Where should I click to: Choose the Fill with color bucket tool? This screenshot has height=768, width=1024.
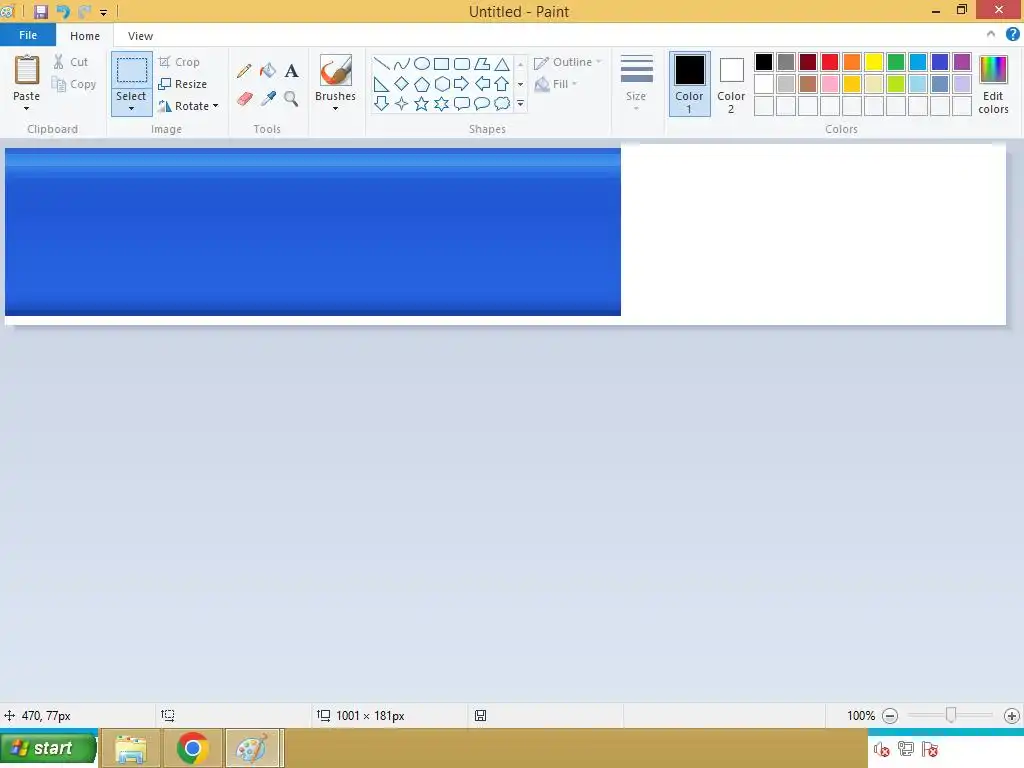coord(268,71)
